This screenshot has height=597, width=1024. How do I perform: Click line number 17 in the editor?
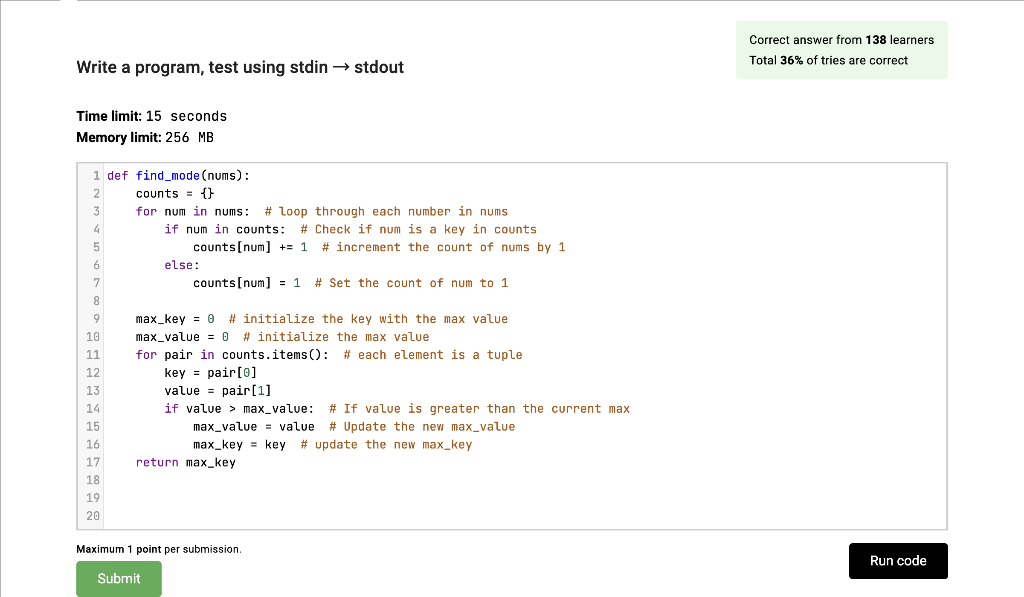click(x=92, y=462)
